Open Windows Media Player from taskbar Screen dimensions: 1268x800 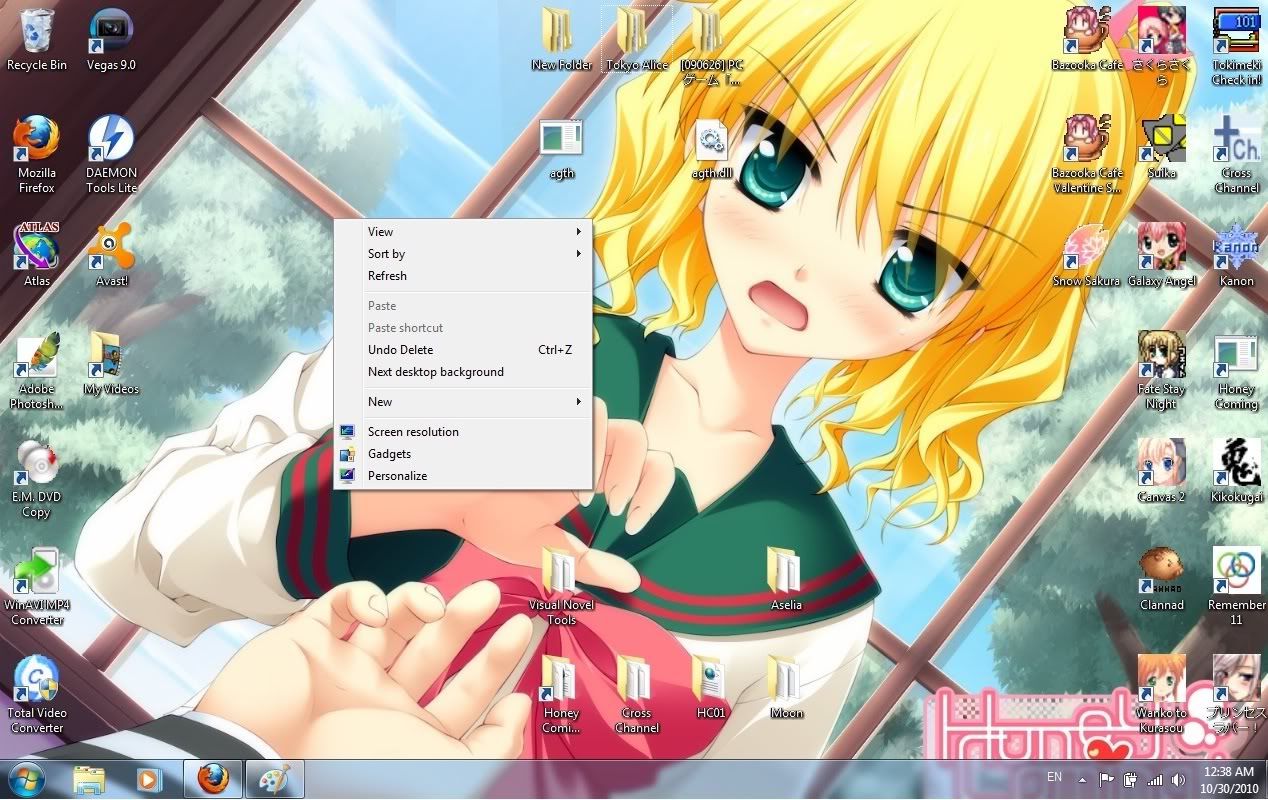(x=148, y=779)
